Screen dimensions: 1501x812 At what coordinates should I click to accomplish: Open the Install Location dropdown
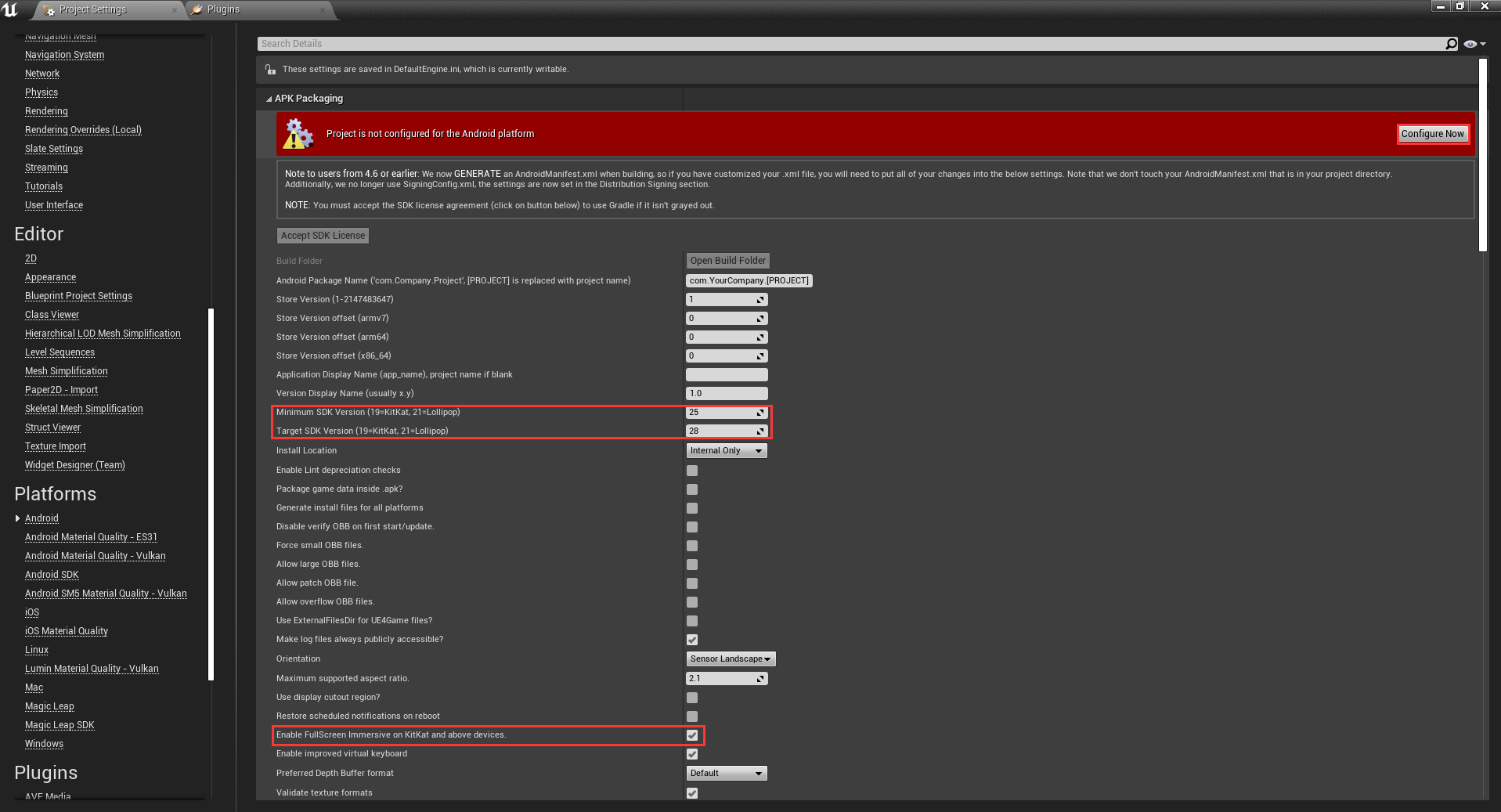point(727,450)
